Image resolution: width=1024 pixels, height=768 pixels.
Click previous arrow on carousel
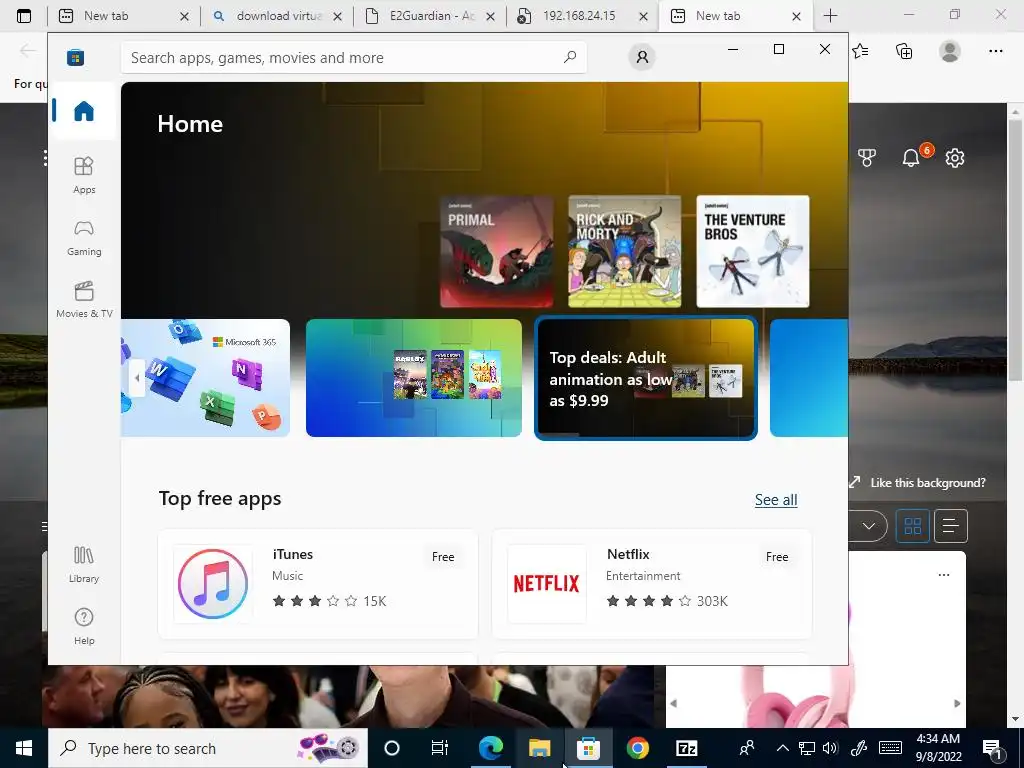coord(136,377)
